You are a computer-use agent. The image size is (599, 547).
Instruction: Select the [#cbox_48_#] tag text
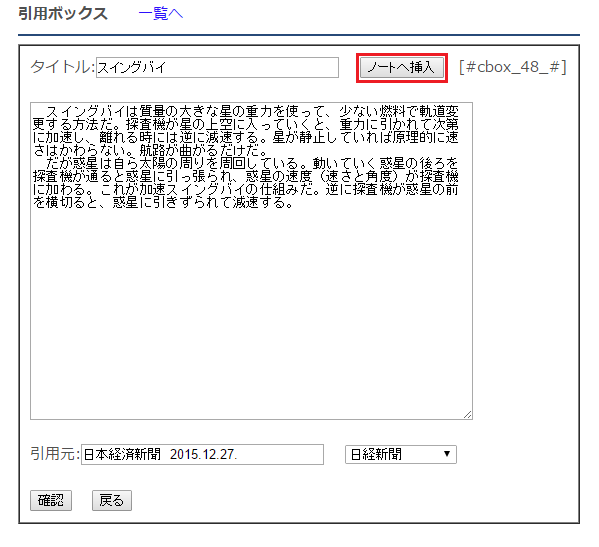click(513, 67)
